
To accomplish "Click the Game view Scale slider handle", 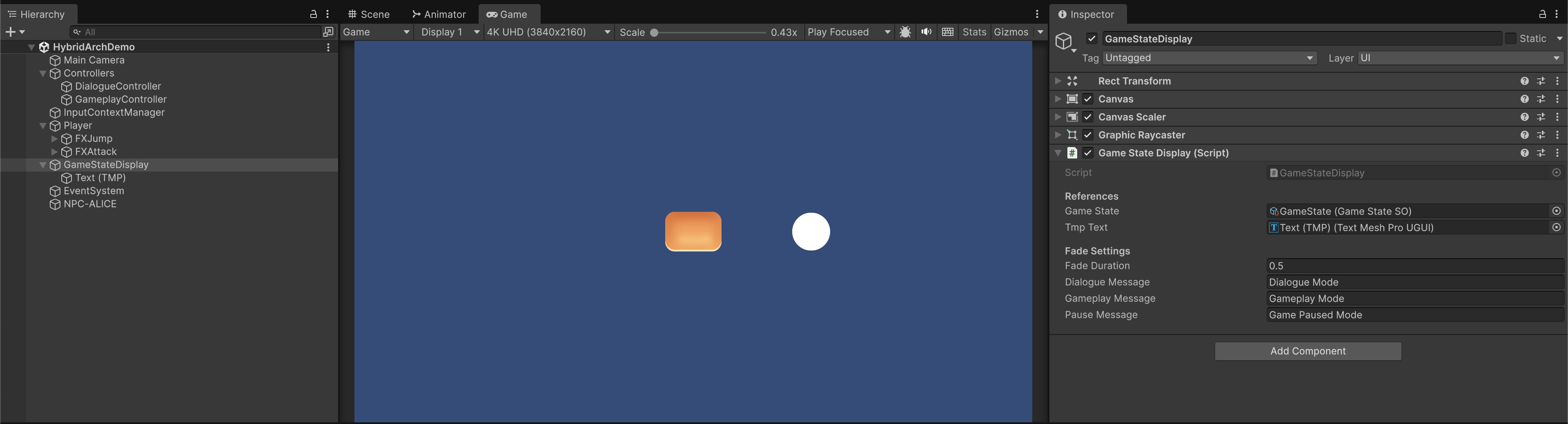I will tap(654, 32).
